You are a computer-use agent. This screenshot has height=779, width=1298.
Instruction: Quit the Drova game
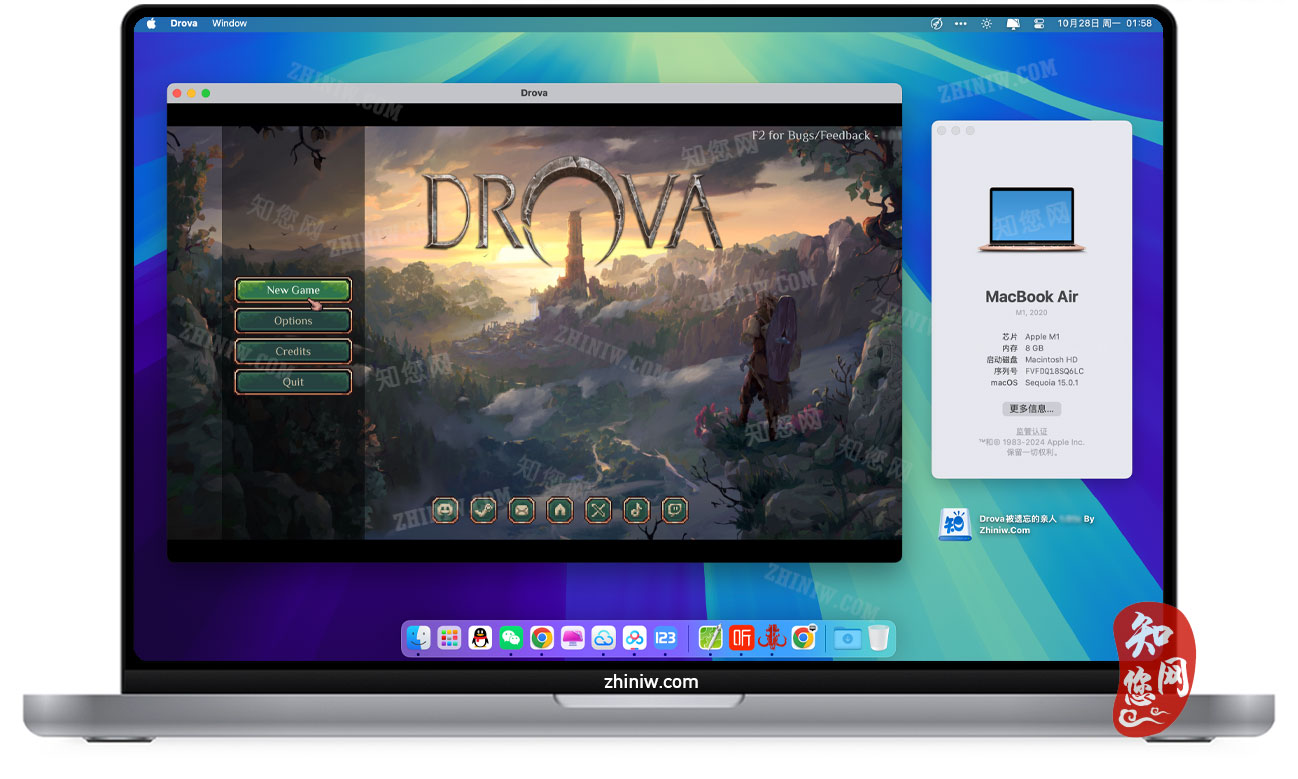click(293, 382)
